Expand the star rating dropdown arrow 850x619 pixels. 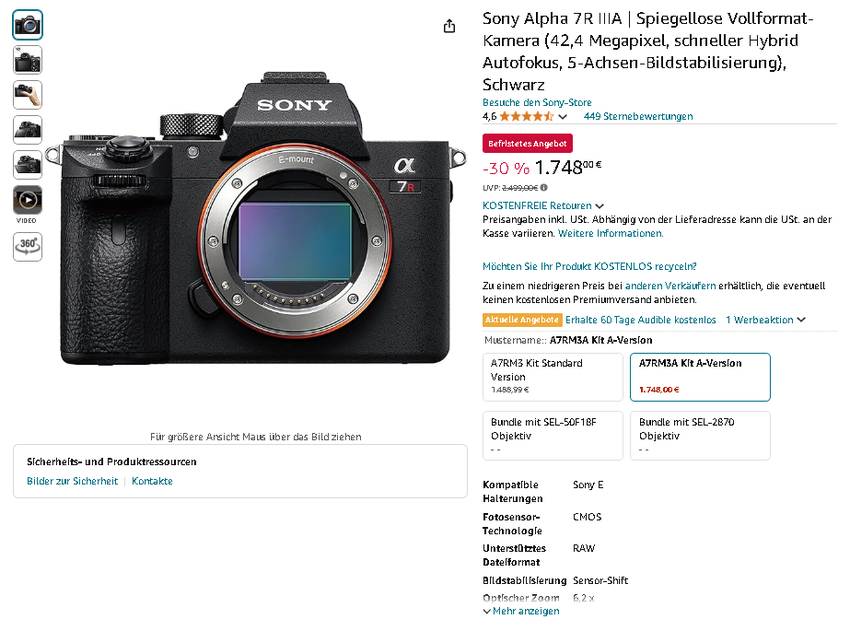click(563, 117)
